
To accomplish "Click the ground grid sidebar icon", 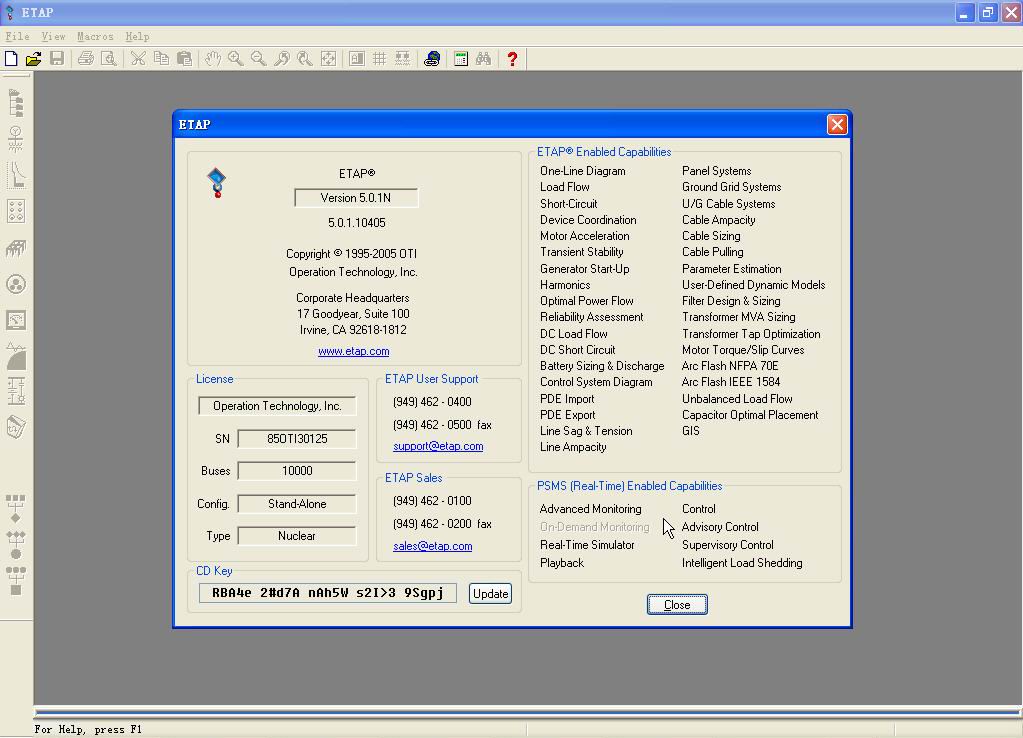I will pos(16,248).
